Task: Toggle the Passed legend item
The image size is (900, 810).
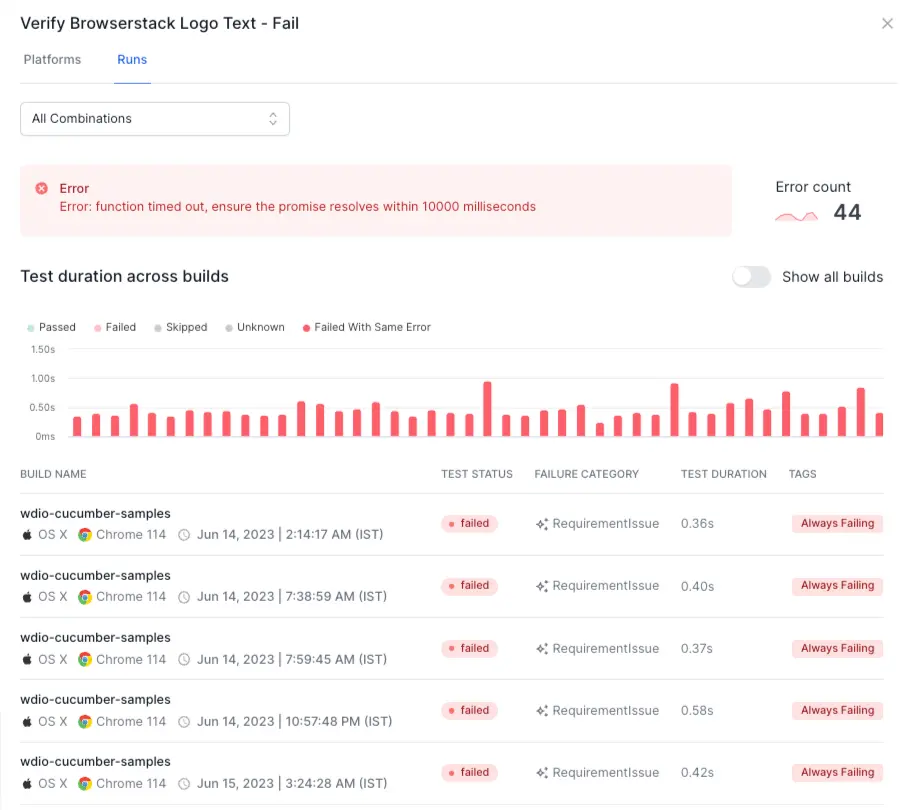Action: (52, 327)
